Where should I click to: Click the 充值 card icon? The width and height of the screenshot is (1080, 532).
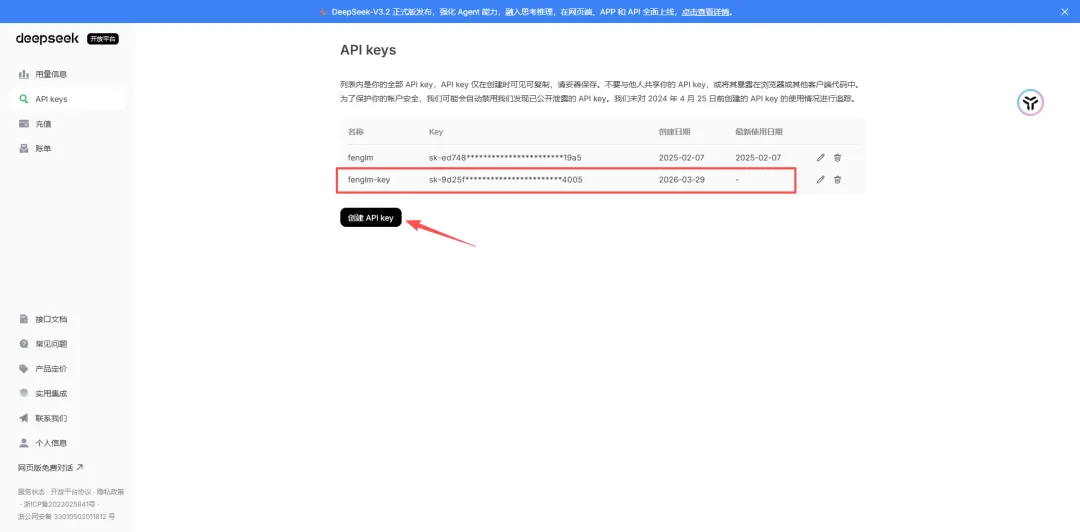pyautogui.click(x=23, y=124)
